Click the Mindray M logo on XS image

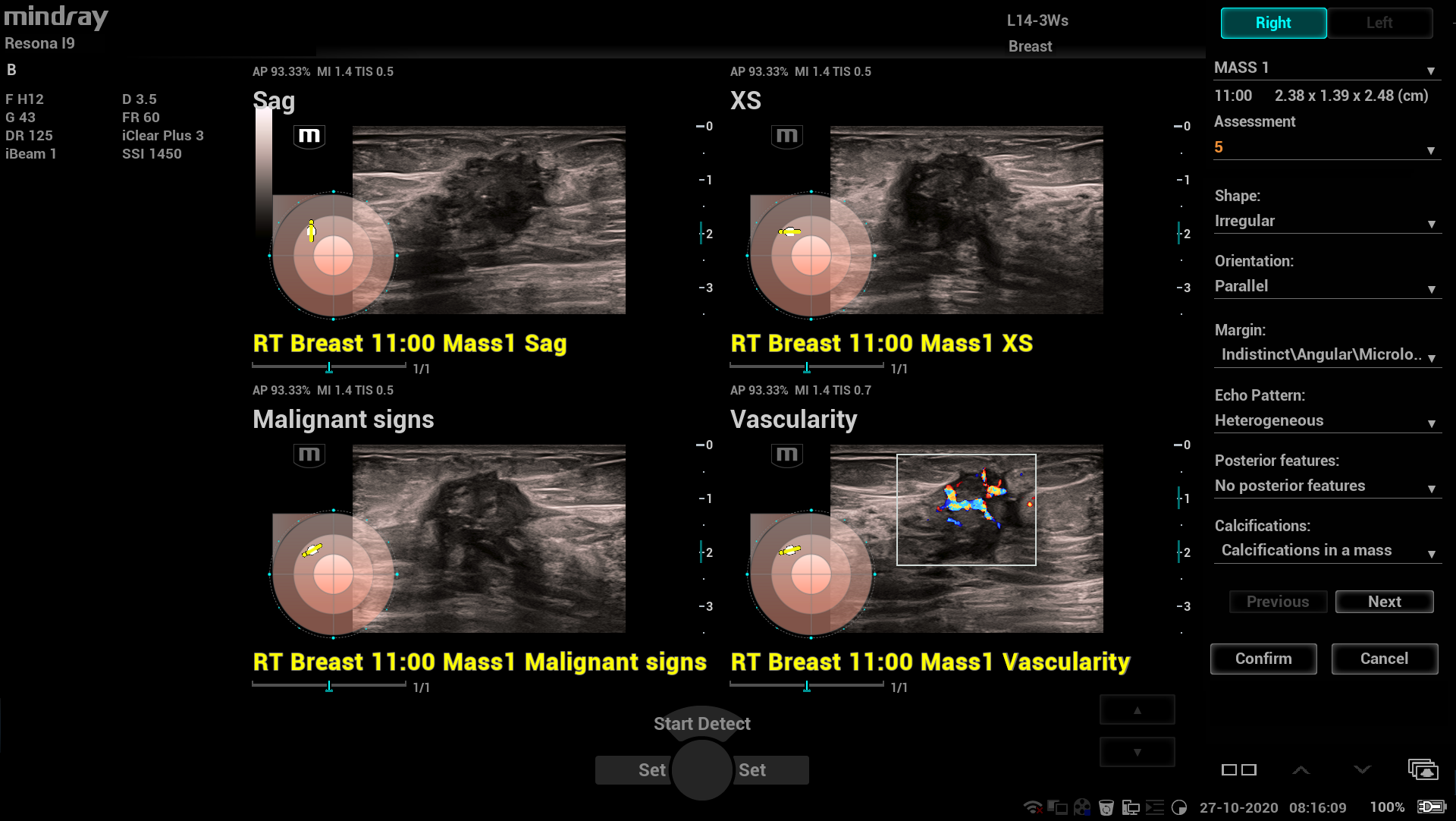pyautogui.click(x=786, y=137)
